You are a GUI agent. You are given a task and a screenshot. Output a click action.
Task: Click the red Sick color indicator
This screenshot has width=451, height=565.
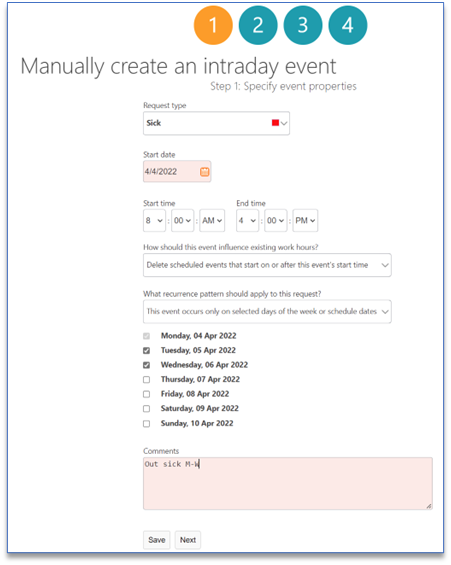pos(275,123)
